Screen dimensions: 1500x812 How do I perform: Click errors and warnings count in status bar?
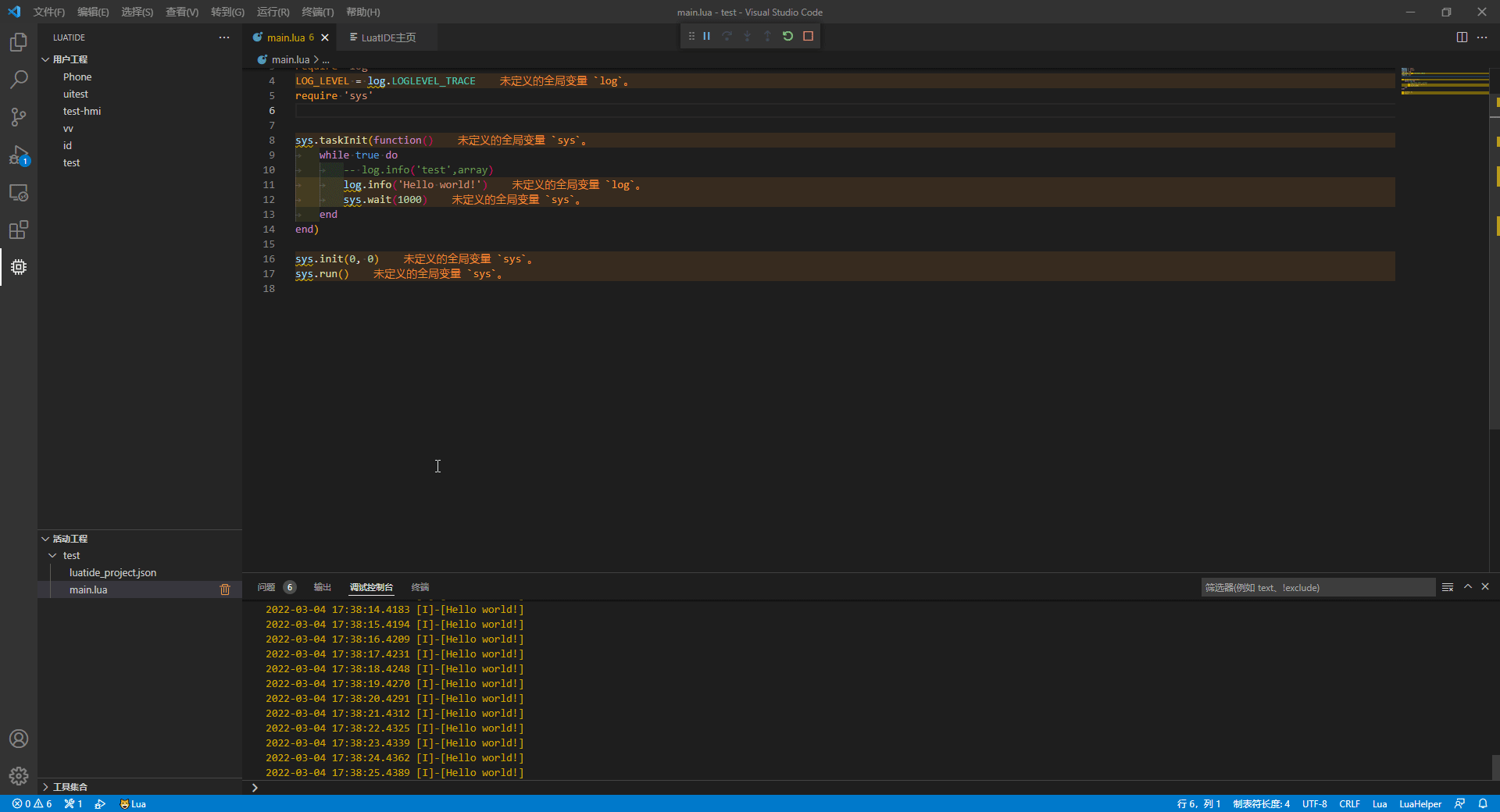point(32,803)
